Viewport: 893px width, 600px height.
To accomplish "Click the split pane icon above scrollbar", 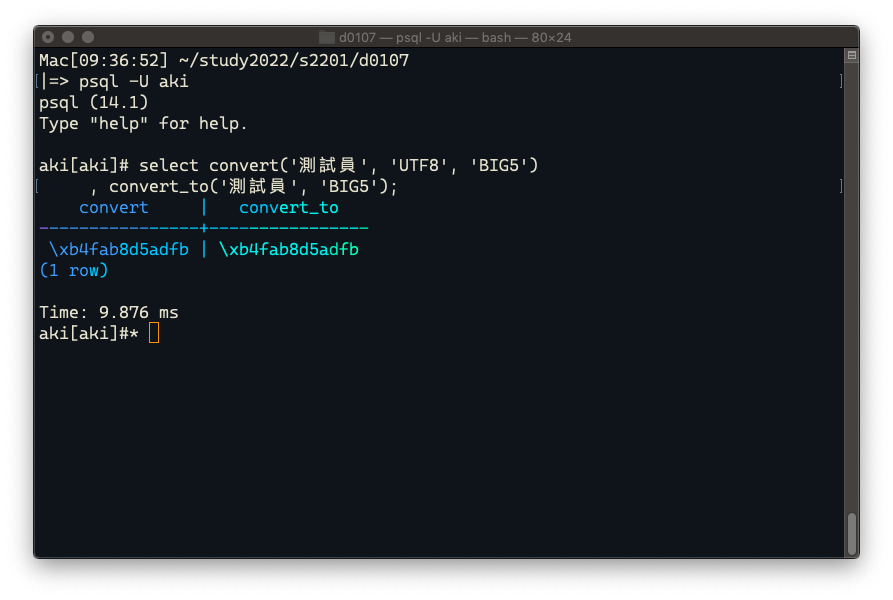I will click(851, 55).
